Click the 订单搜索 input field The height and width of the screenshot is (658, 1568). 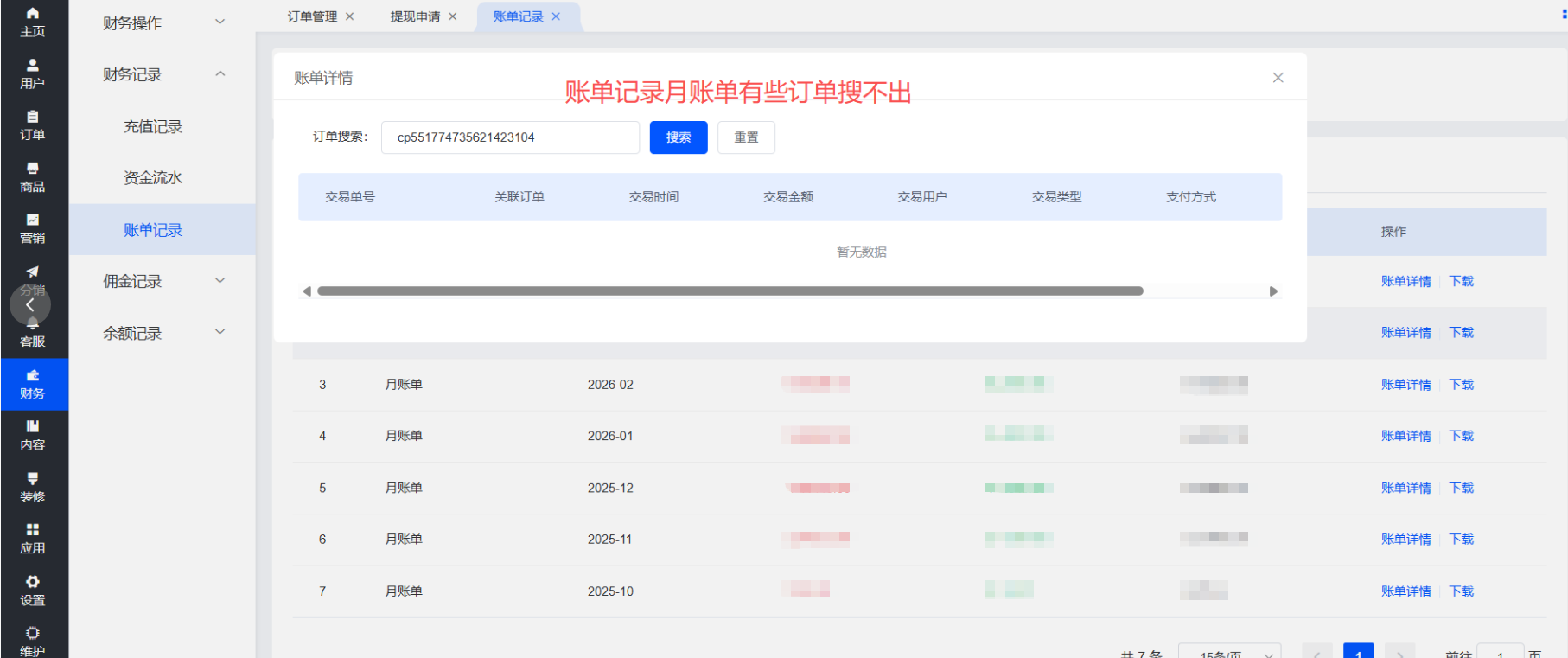coord(510,137)
